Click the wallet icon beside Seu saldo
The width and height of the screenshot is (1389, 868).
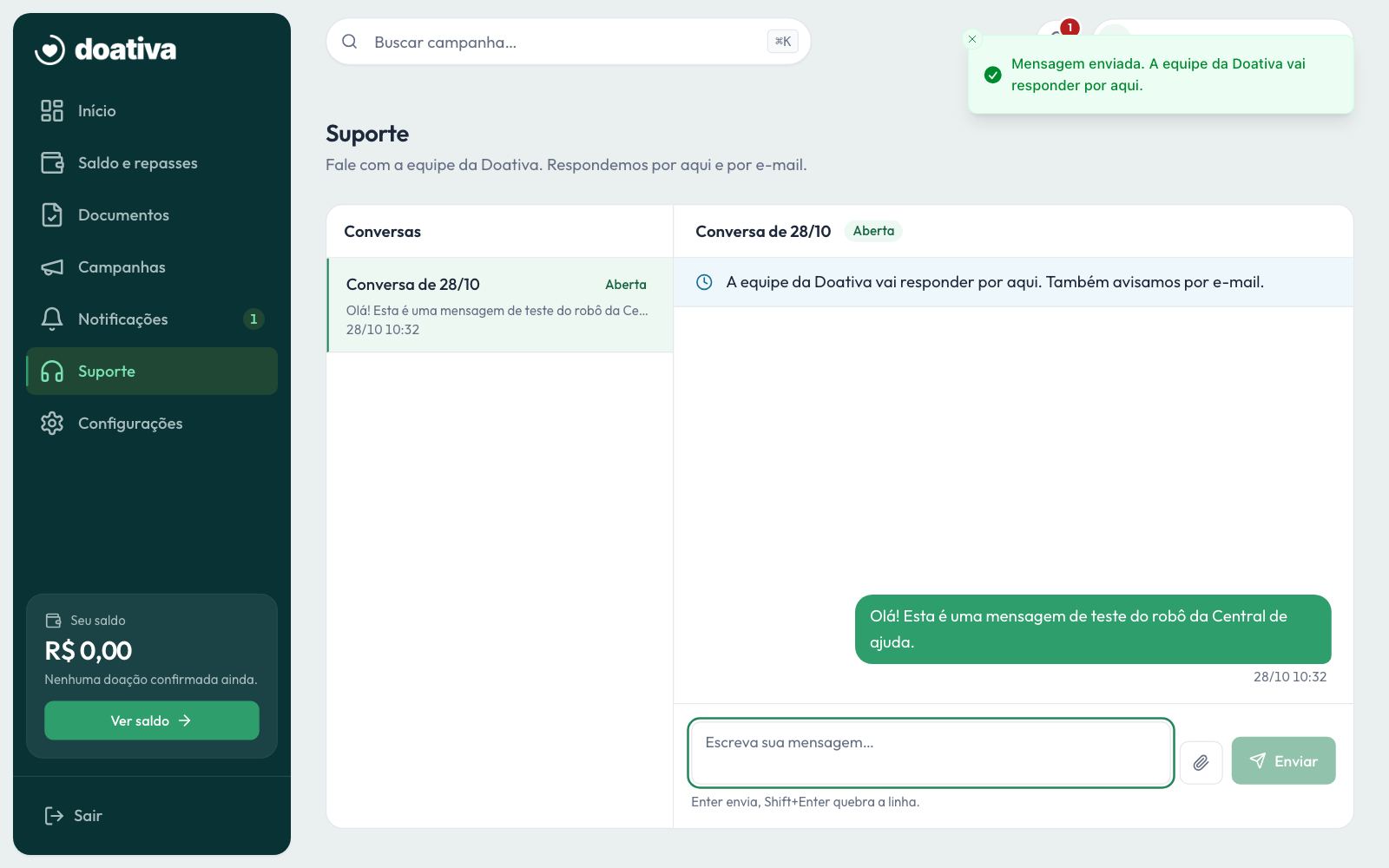pyautogui.click(x=53, y=621)
